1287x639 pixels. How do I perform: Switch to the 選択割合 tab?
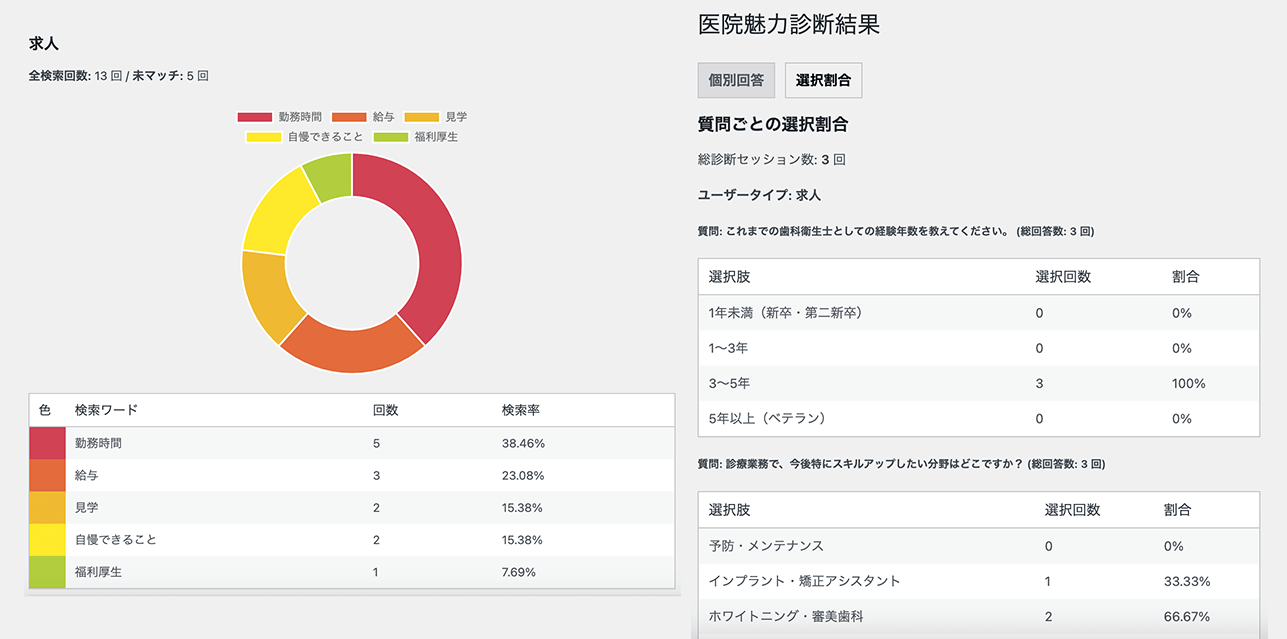pyautogui.click(x=823, y=81)
